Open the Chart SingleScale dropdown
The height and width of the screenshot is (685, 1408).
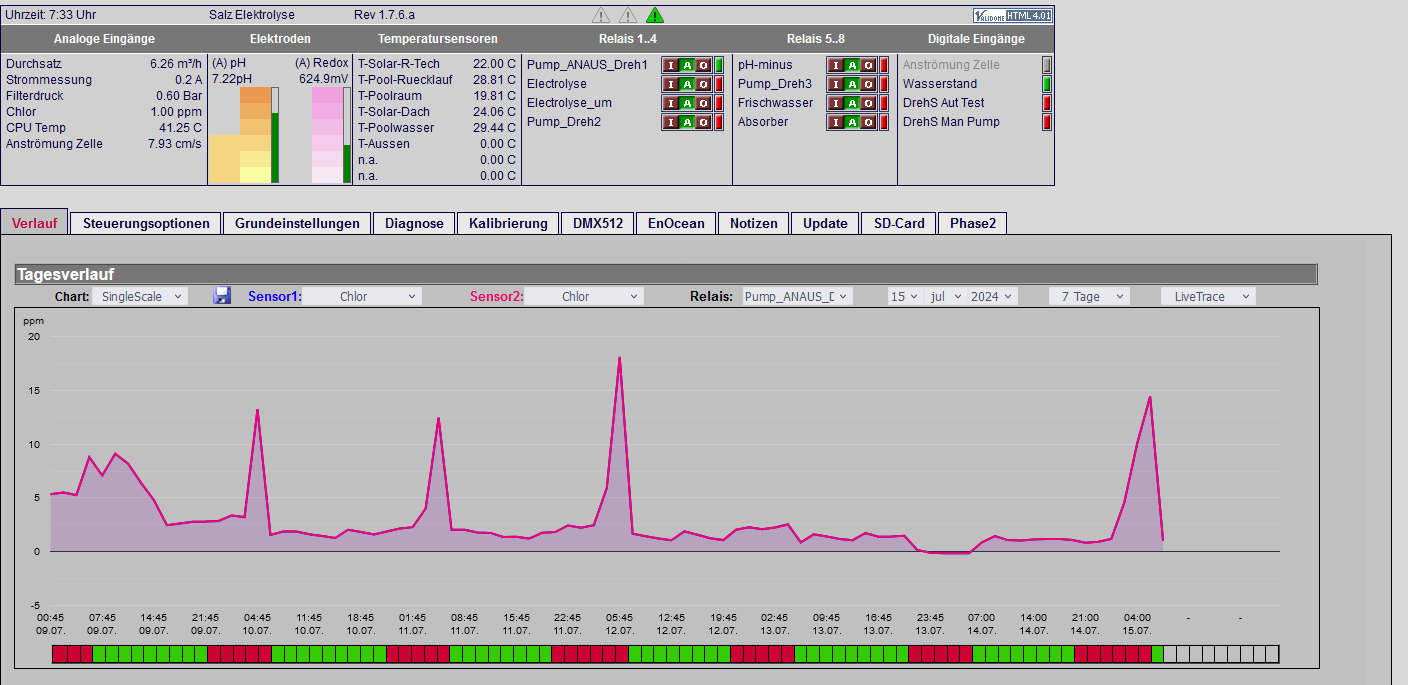coord(139,296)
